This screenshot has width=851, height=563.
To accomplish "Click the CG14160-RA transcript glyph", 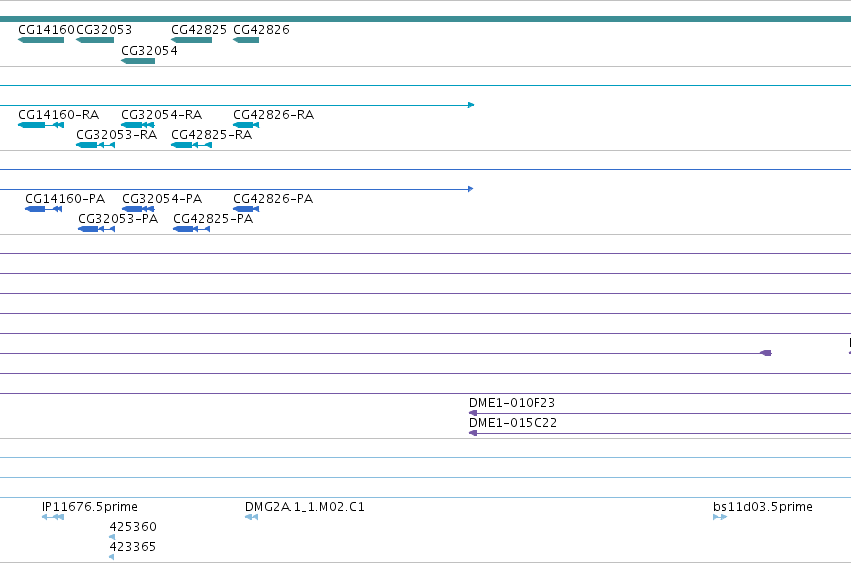I will pyautogui.click(x=41, y=125).
